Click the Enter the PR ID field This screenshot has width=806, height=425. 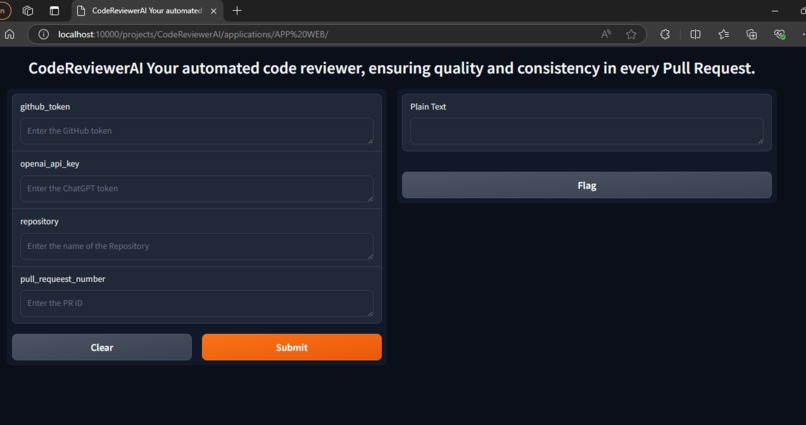point(197,303)
